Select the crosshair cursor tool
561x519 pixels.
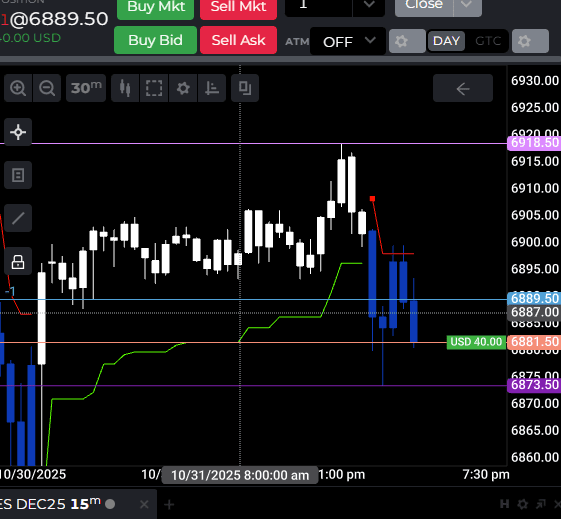coord(18,132)
